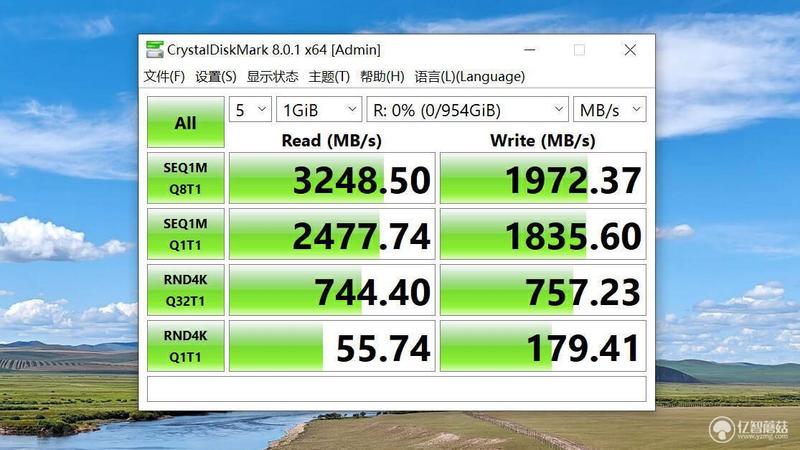Run all benchmarks with the All button
The image size is (800, 450).
[186, 122]
